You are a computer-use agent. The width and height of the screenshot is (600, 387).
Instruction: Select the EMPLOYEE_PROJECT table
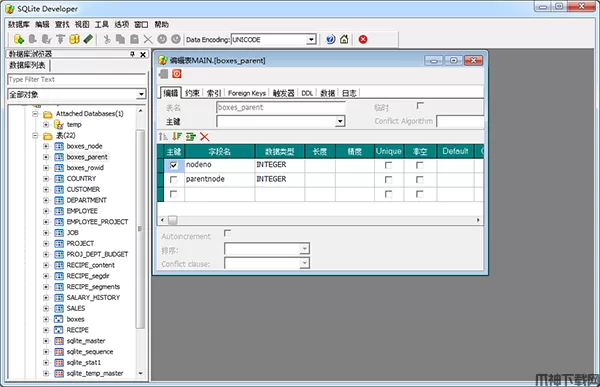click(97, 222)
